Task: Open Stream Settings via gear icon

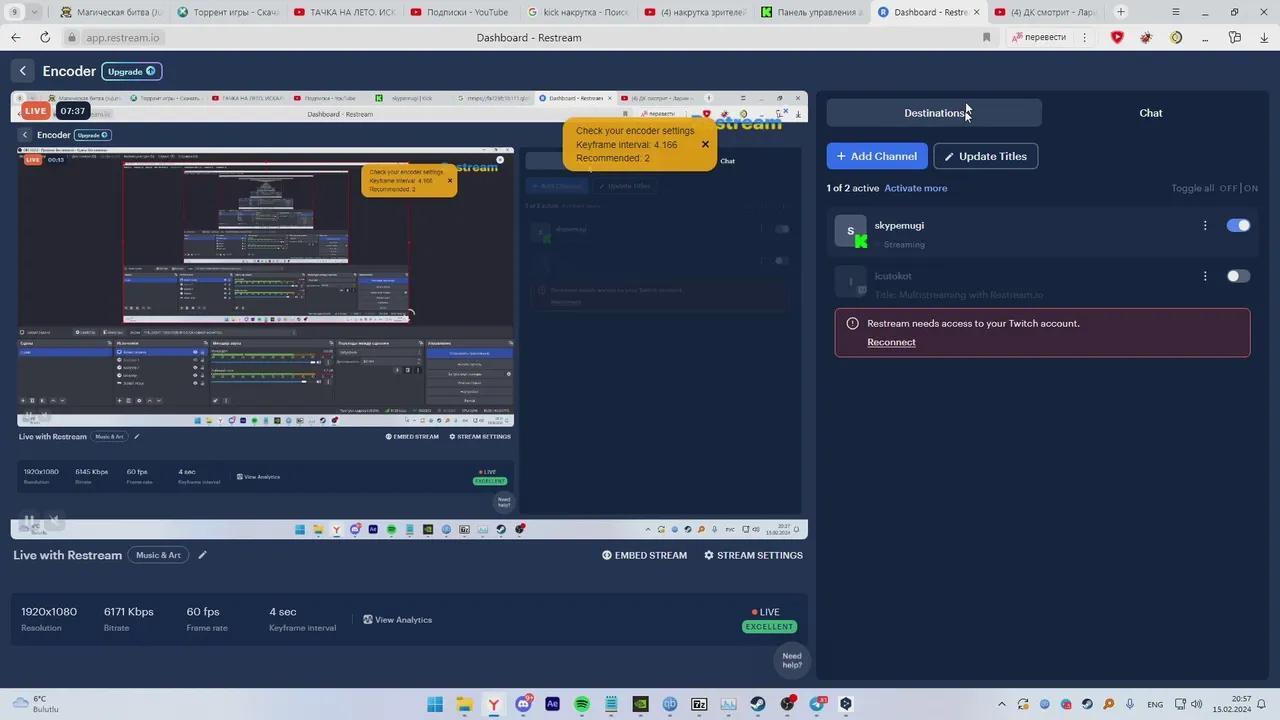Action: click(x=709, y=555)
